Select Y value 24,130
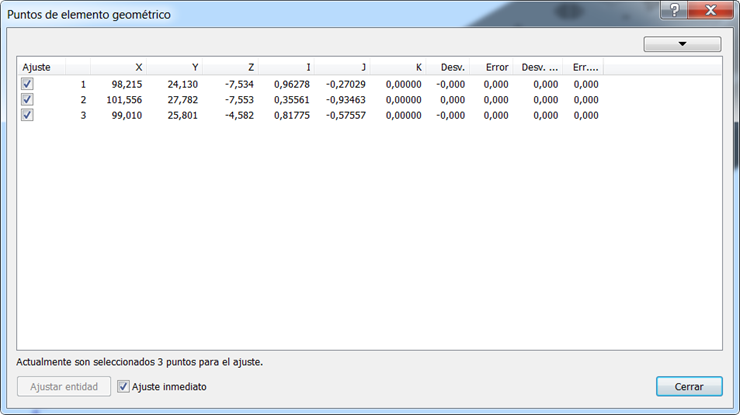The height and width of the screenshot is (415, 740). pyautogui.click(x=183, y=85)
